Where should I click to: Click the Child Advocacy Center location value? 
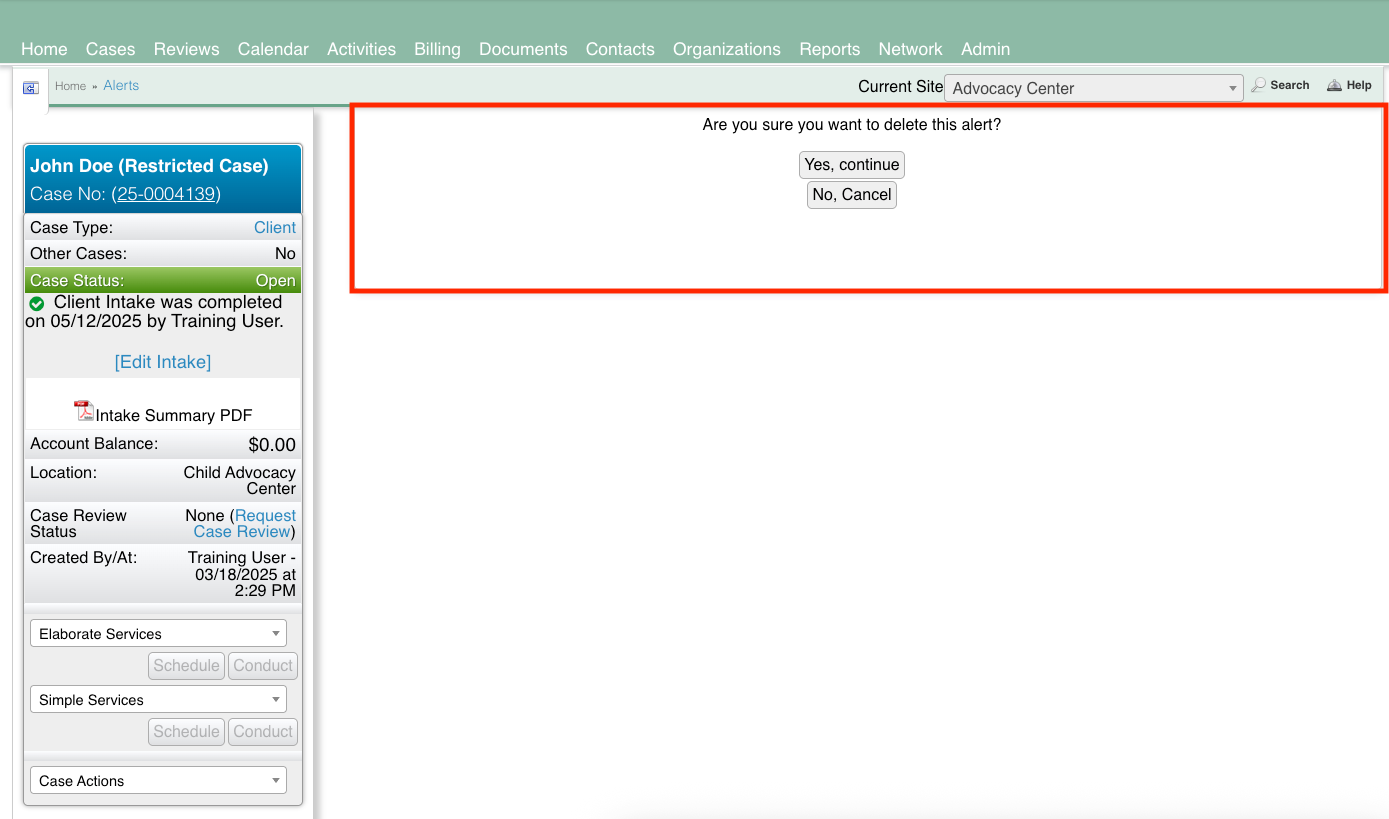[240, 480]
